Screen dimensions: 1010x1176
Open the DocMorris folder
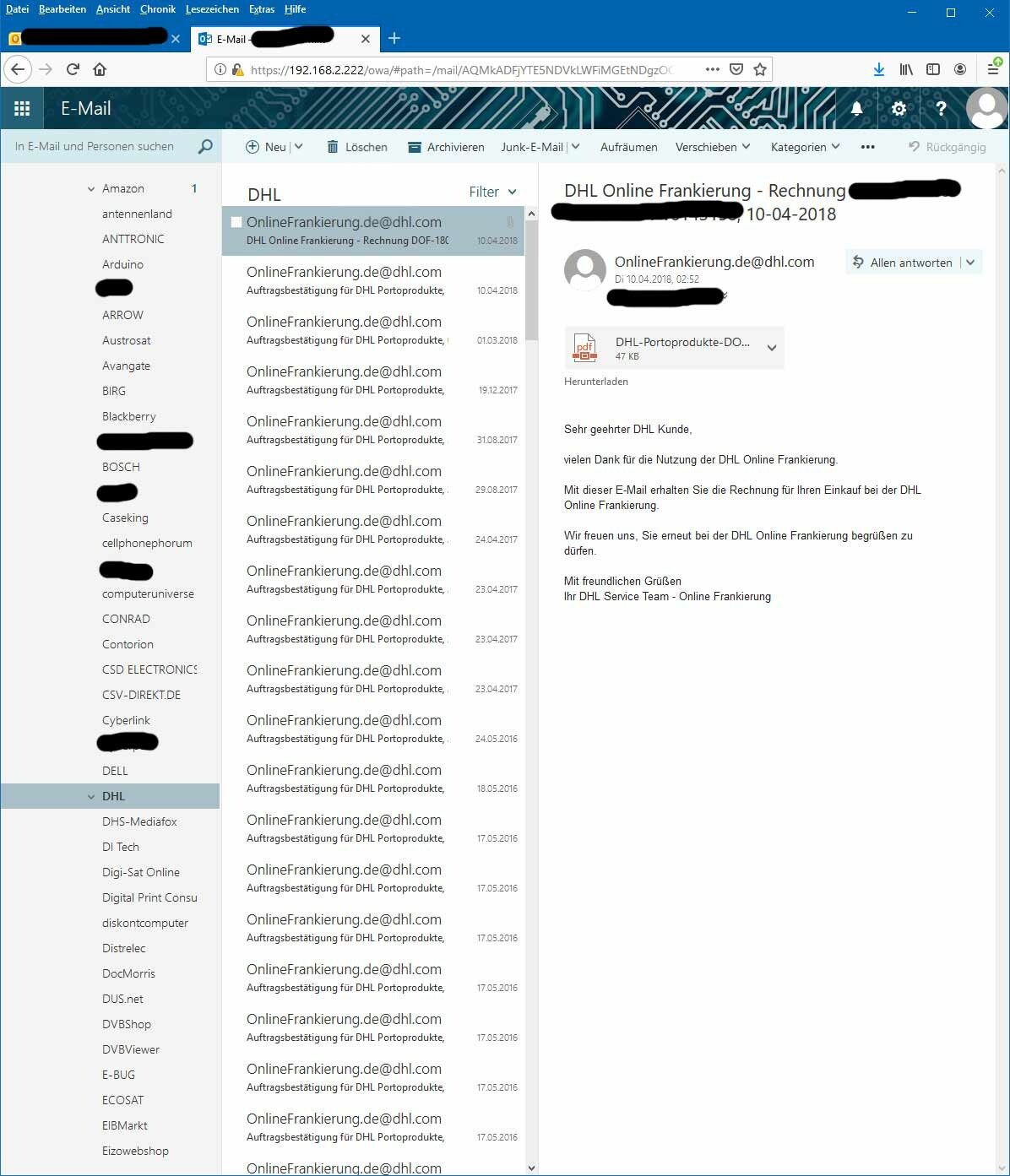[128, 973]
